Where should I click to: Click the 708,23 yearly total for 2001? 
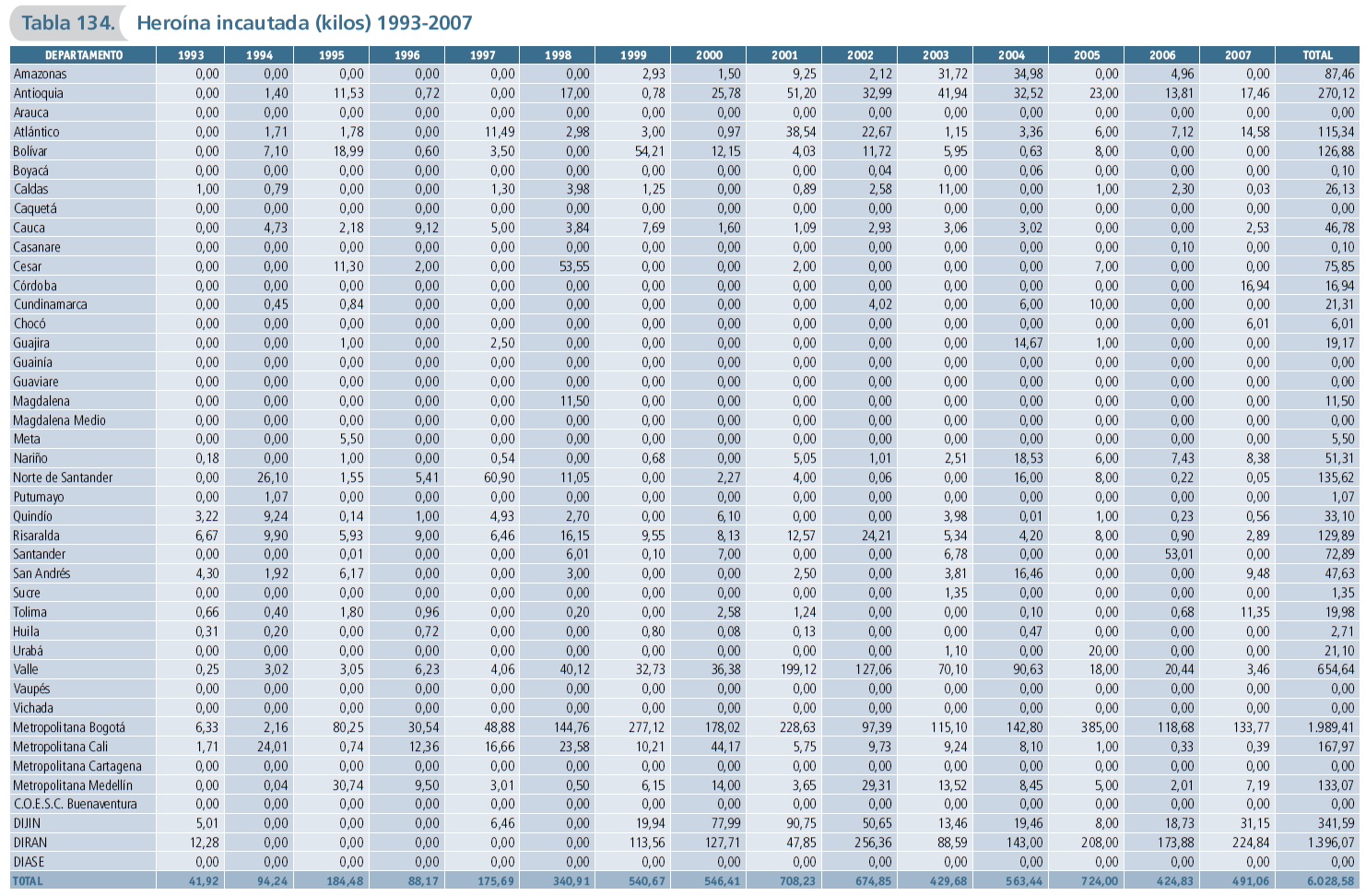pyautogui.click(x=797, y=881)
